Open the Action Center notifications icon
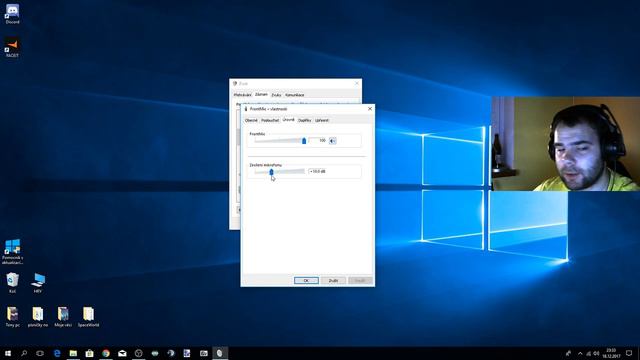This screenshot has height=360, width=640. point(629,353)
